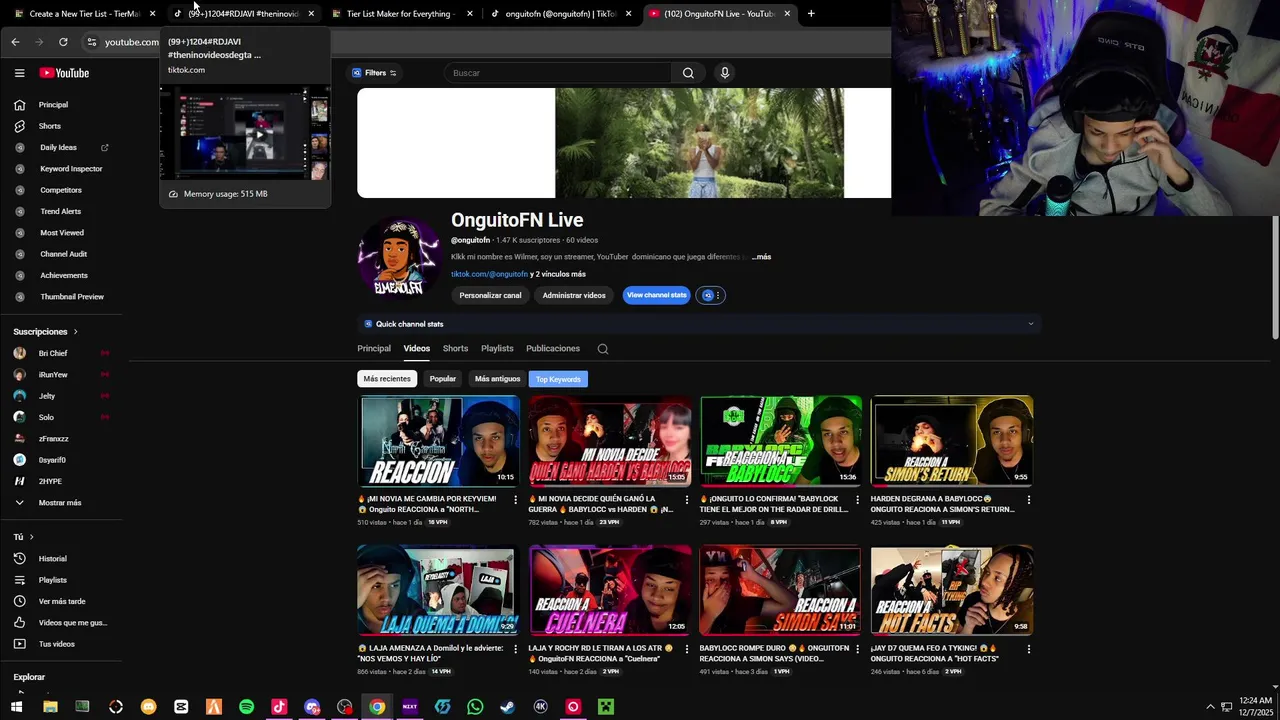
Task: Open Playlists in the left sidebar
Action: 53,580
